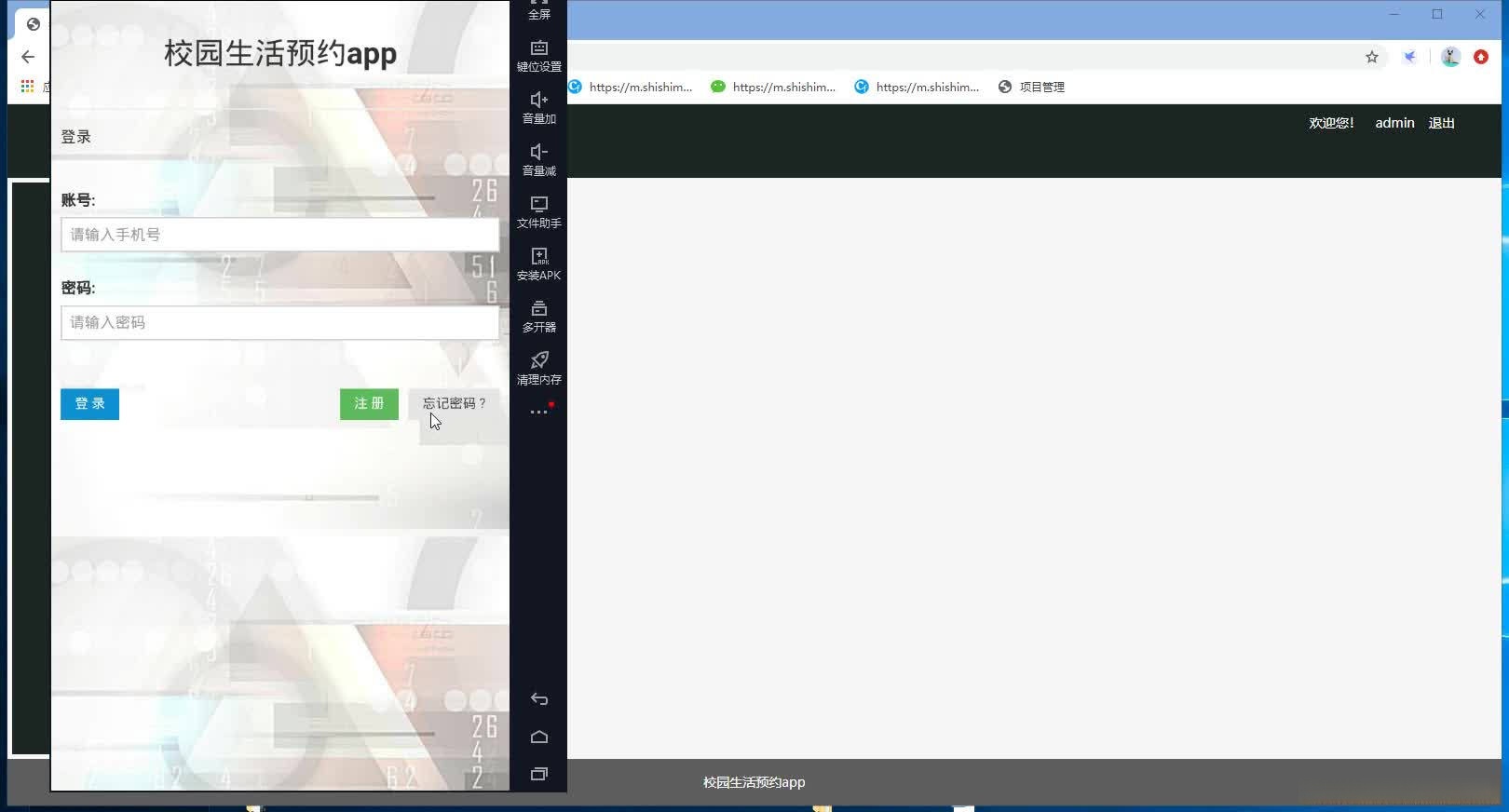Click the 校园生活预约app footer text
Image resolution: width=1509 pixels, height=812 pixels.
click(x=754, y=782)
